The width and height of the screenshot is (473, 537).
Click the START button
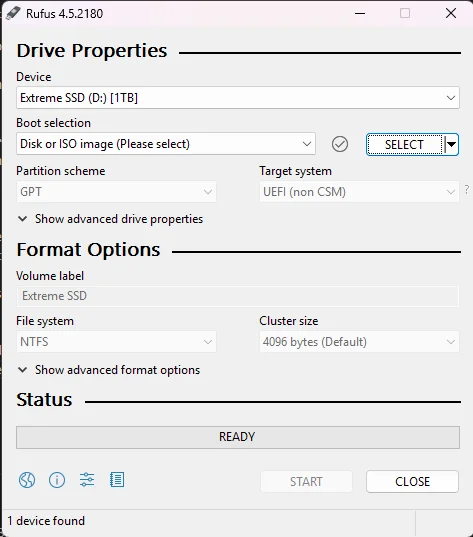point(306,482)
